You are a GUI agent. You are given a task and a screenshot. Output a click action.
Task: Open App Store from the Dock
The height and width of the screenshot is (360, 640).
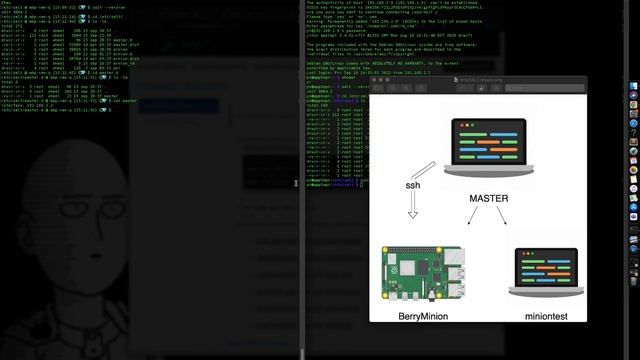tap(633, 207)
